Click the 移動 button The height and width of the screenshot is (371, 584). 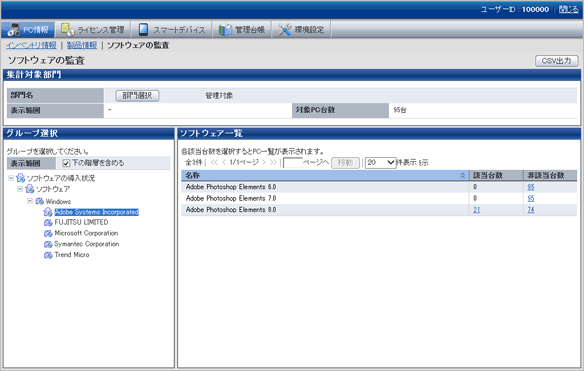point(345,163)
